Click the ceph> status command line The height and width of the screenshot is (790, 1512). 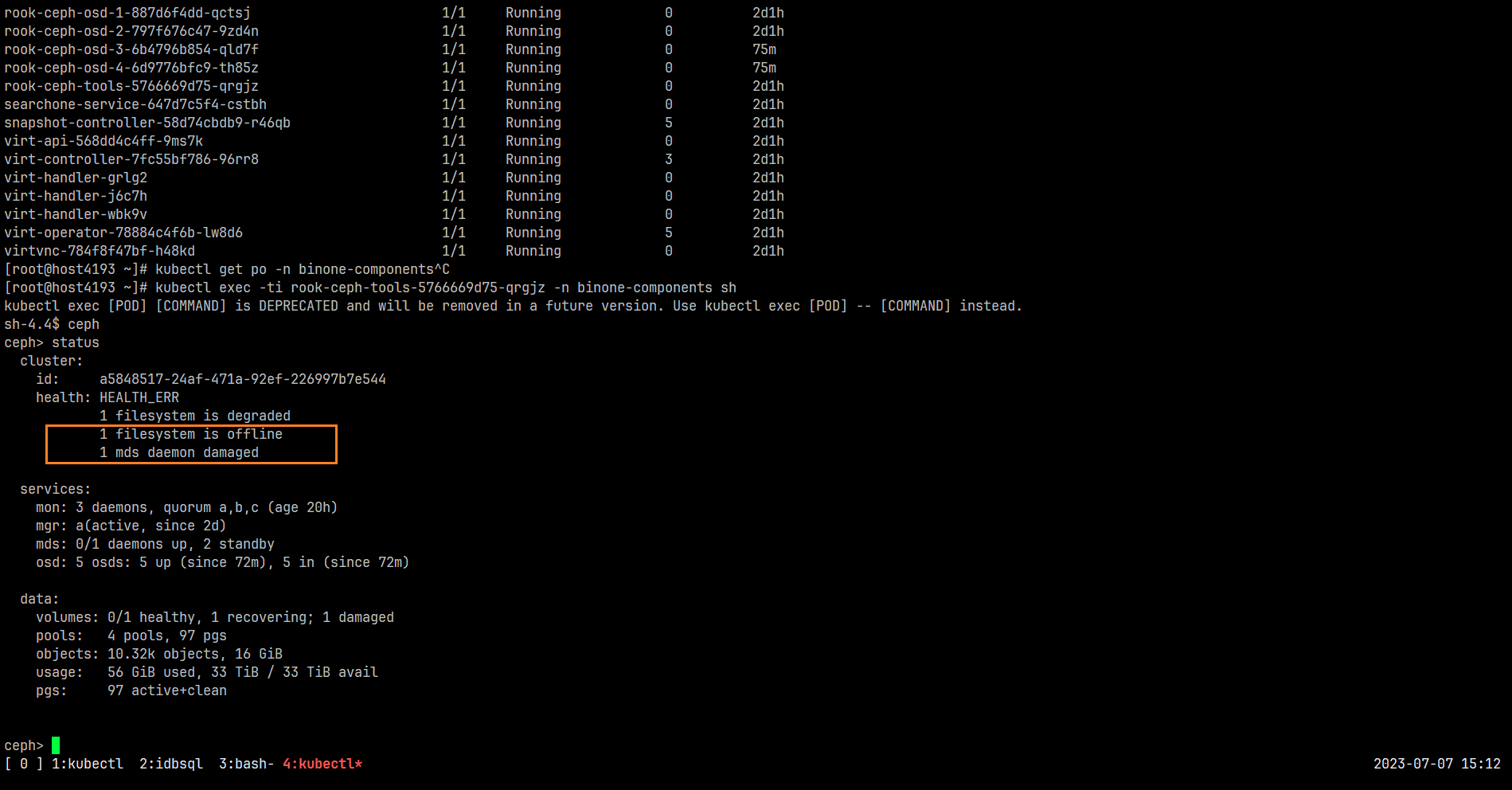tap(52, 342)
